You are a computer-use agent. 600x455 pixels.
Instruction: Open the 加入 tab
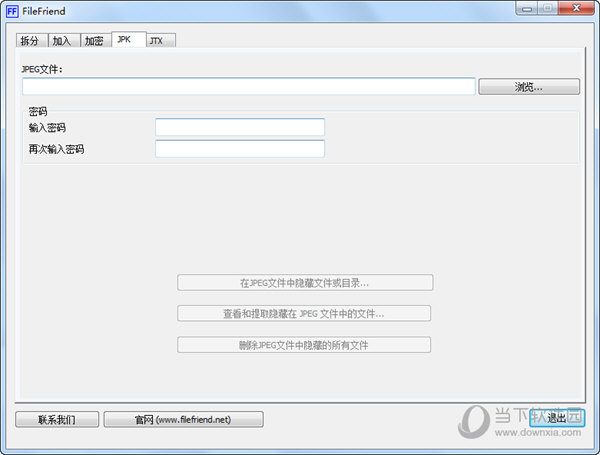(x=64, y=41)
